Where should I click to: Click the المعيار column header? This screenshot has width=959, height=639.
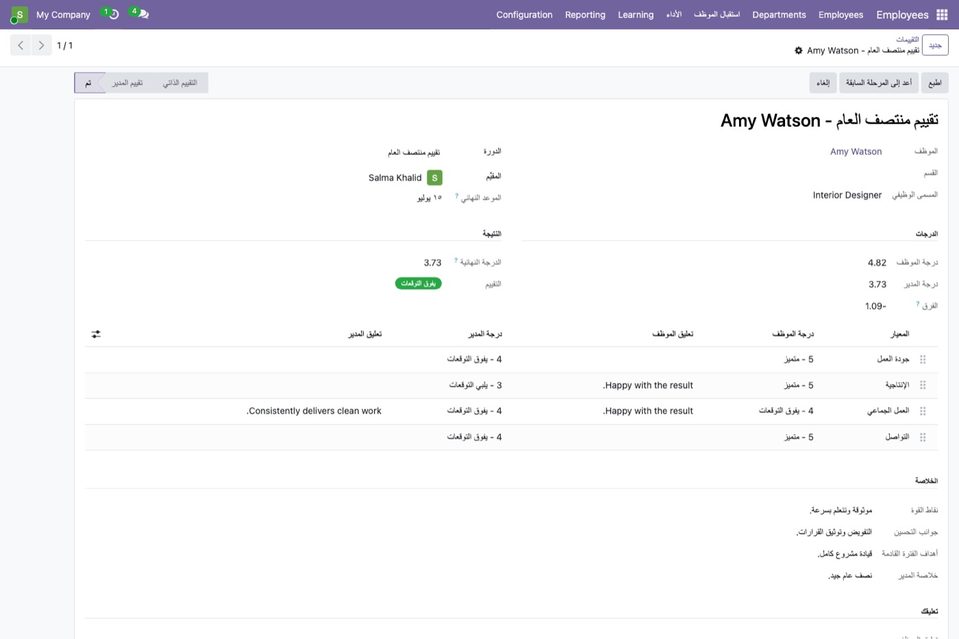coord(899,334)
